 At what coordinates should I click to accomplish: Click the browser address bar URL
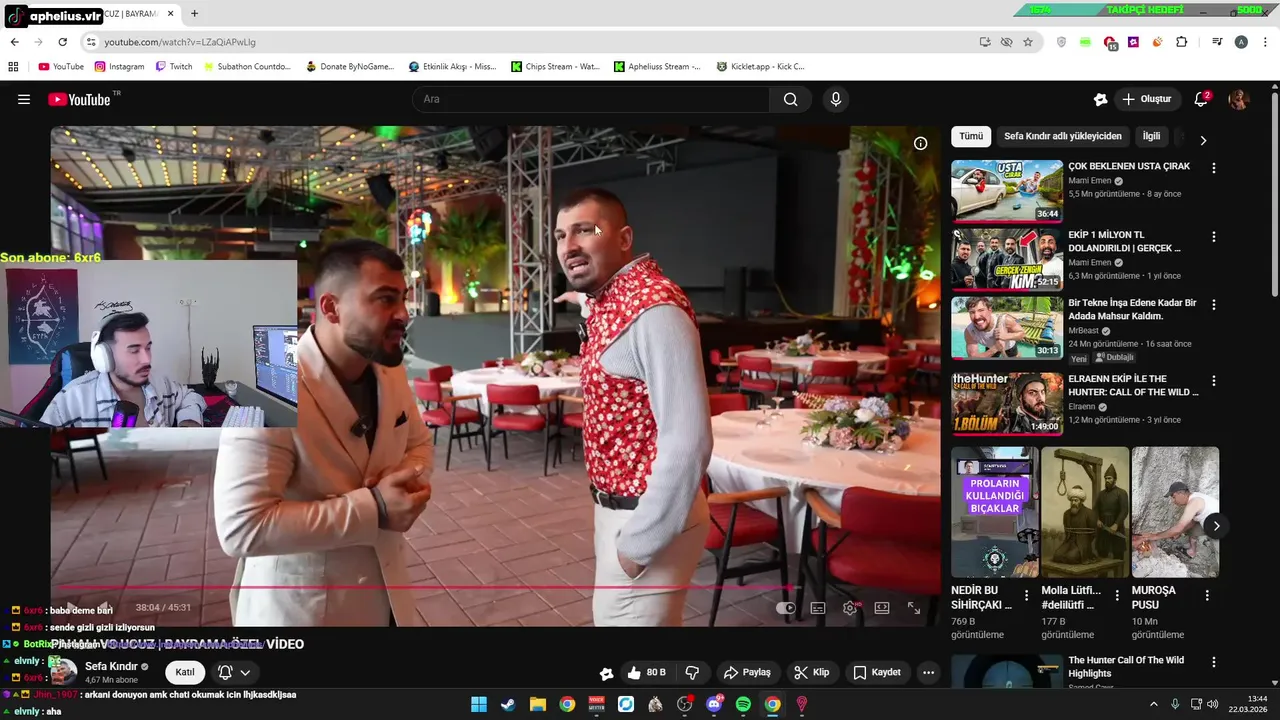pos(180,42)
